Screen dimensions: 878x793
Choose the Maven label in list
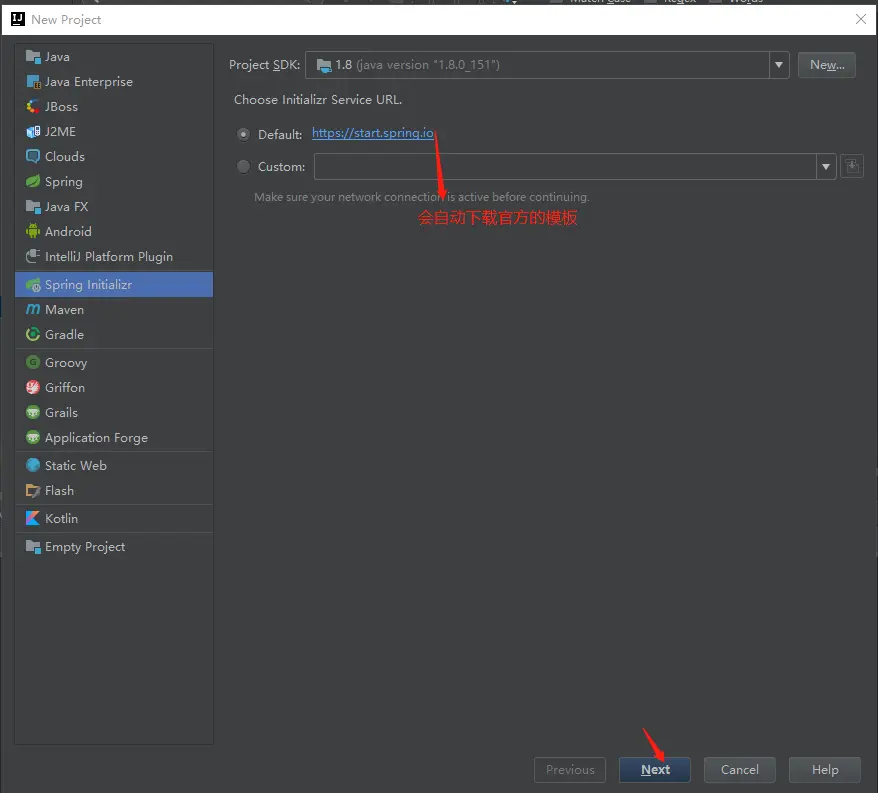pyautogui.click(x=64, y=309)
